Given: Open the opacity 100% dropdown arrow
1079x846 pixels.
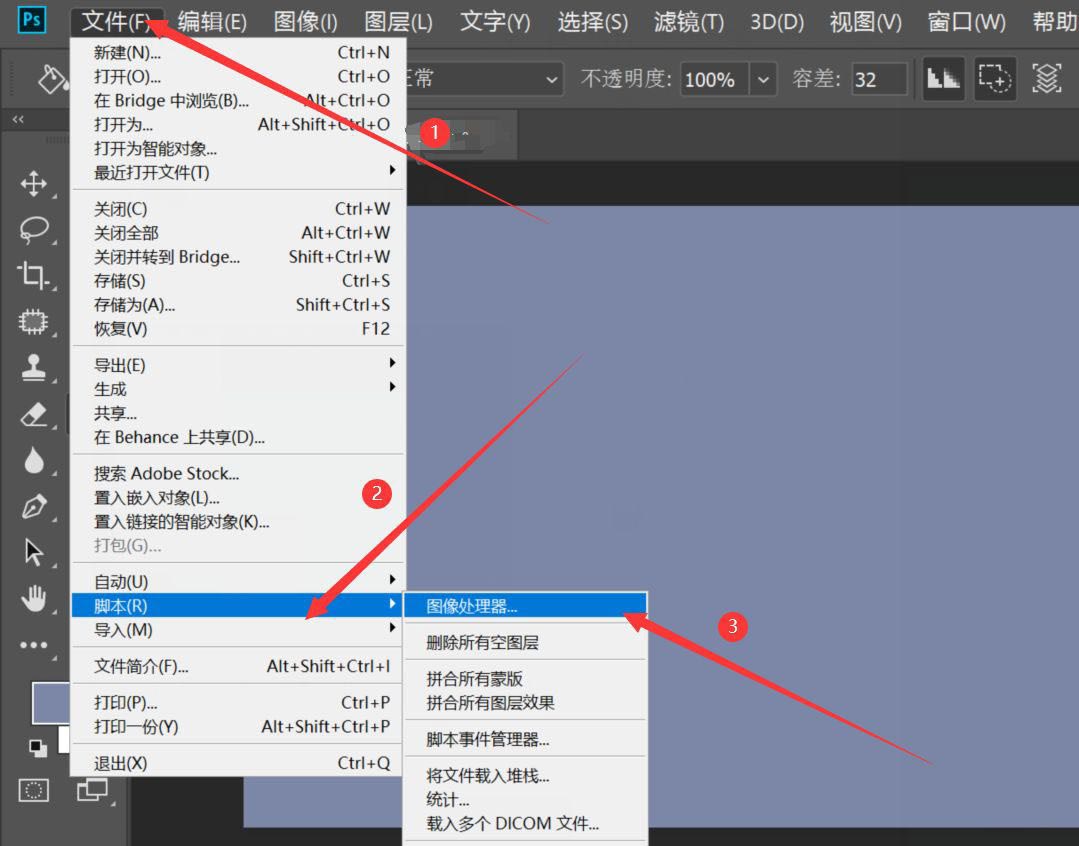Looking at the screenshot, I should click(763, 79).
